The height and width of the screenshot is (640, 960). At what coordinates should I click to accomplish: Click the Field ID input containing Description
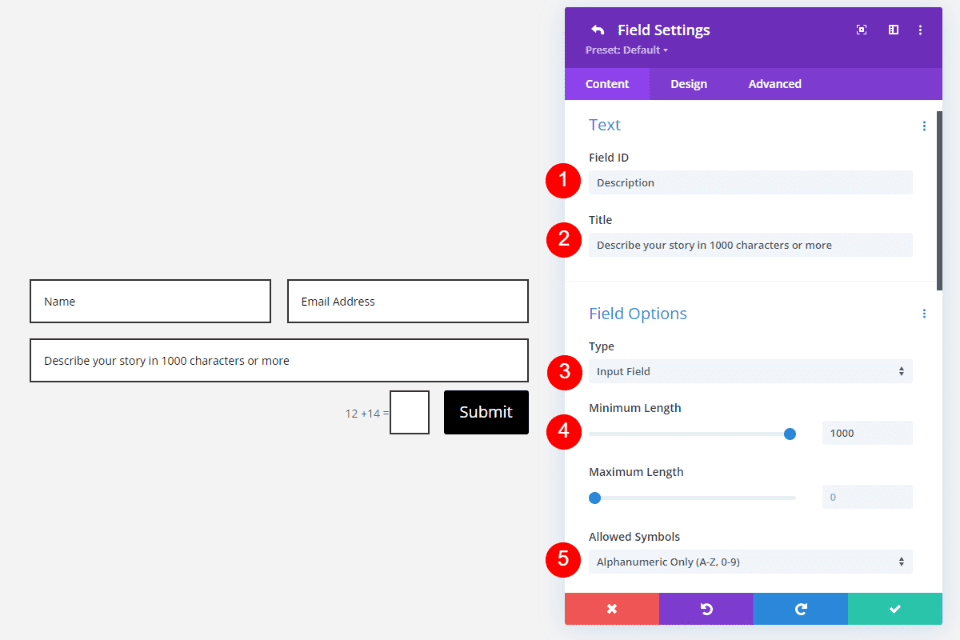[750, 182]
